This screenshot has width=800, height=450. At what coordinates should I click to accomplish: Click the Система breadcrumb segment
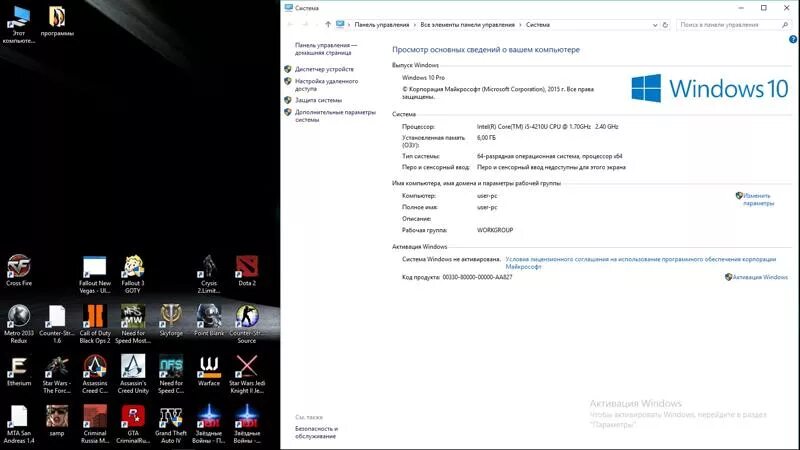538,24
